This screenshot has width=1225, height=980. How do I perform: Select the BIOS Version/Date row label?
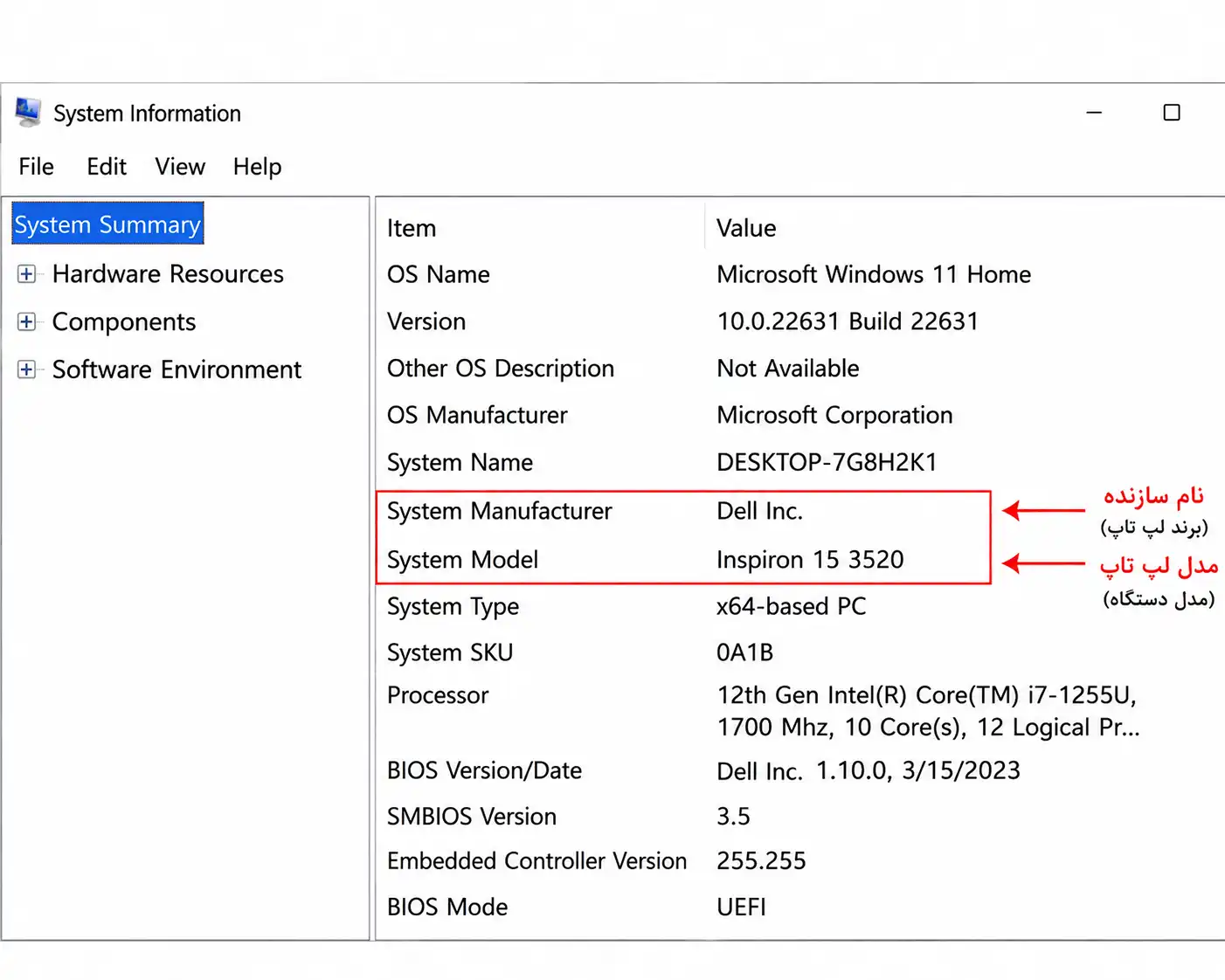click(484, 770)
